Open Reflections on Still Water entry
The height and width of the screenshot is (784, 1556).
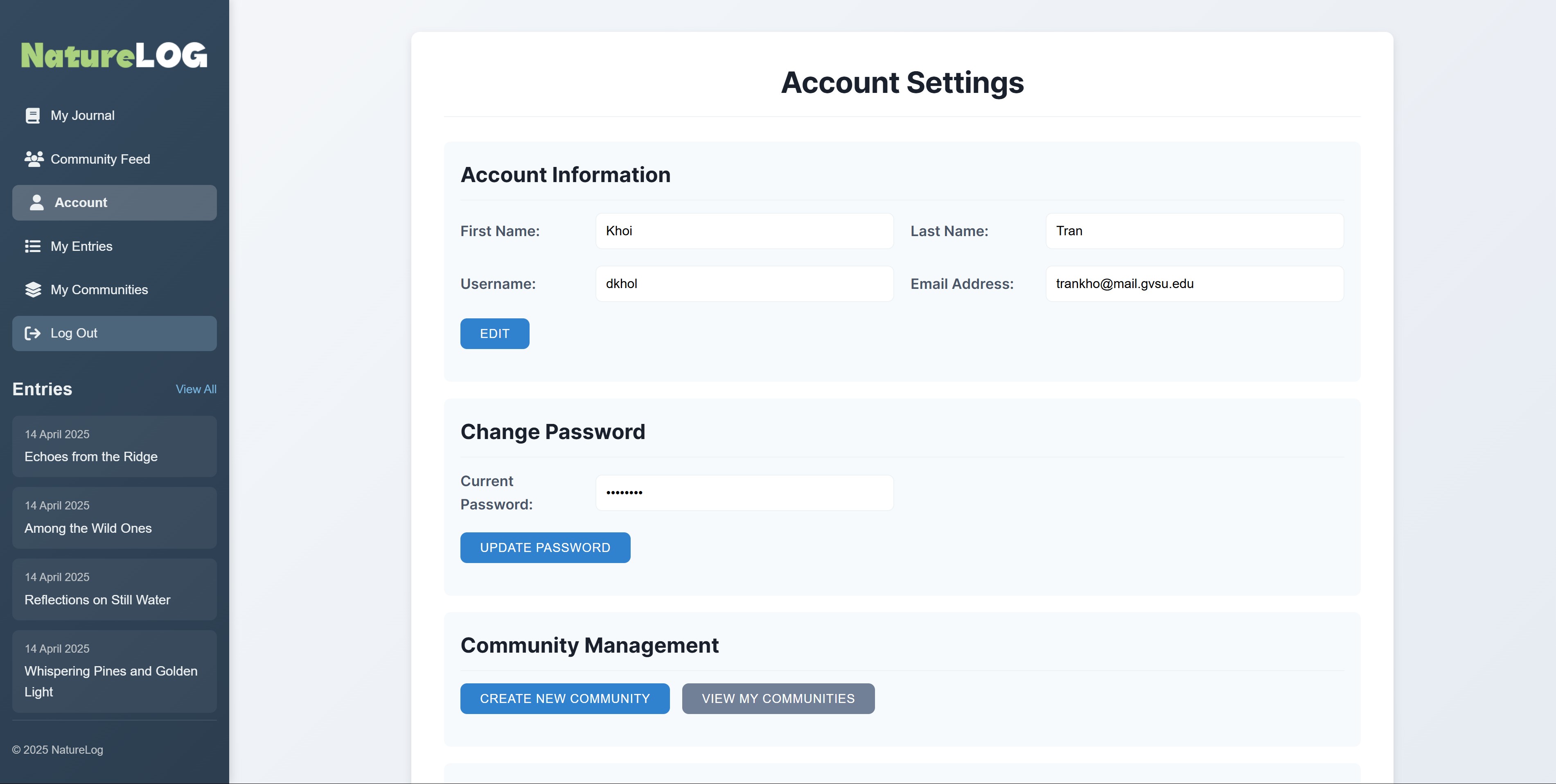114,589
